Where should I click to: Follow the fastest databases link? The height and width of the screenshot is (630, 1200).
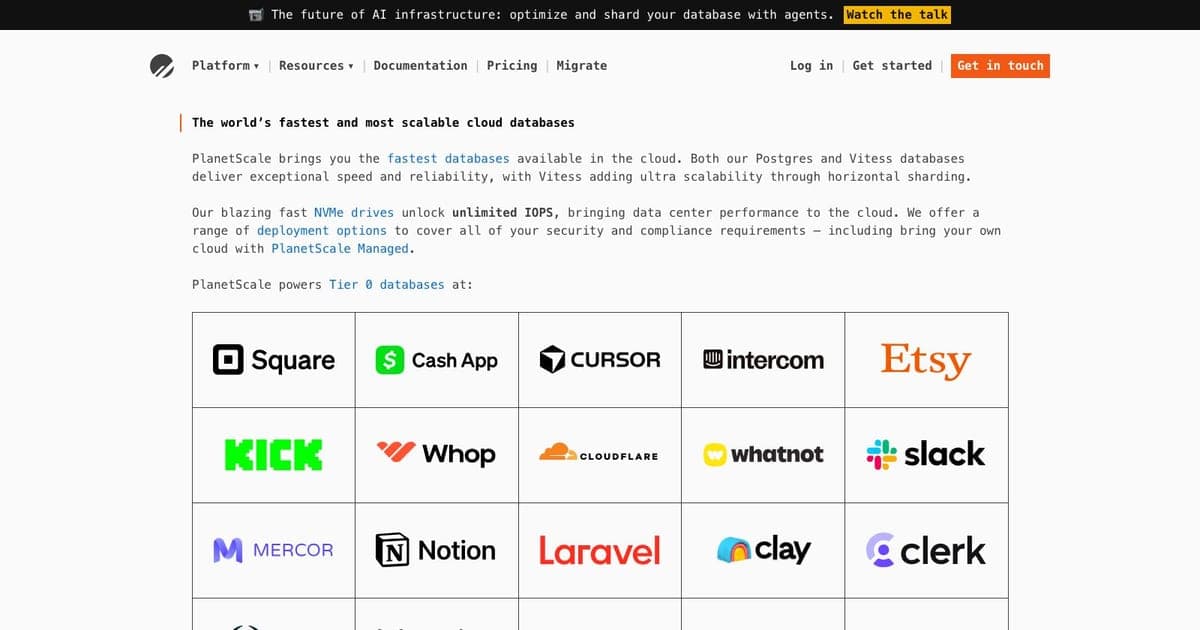point(448,159)
